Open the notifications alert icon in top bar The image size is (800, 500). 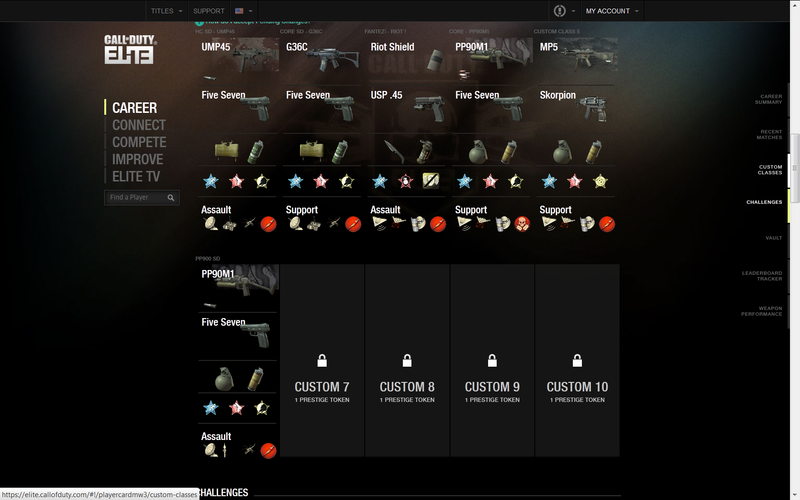tap(560, 11)
